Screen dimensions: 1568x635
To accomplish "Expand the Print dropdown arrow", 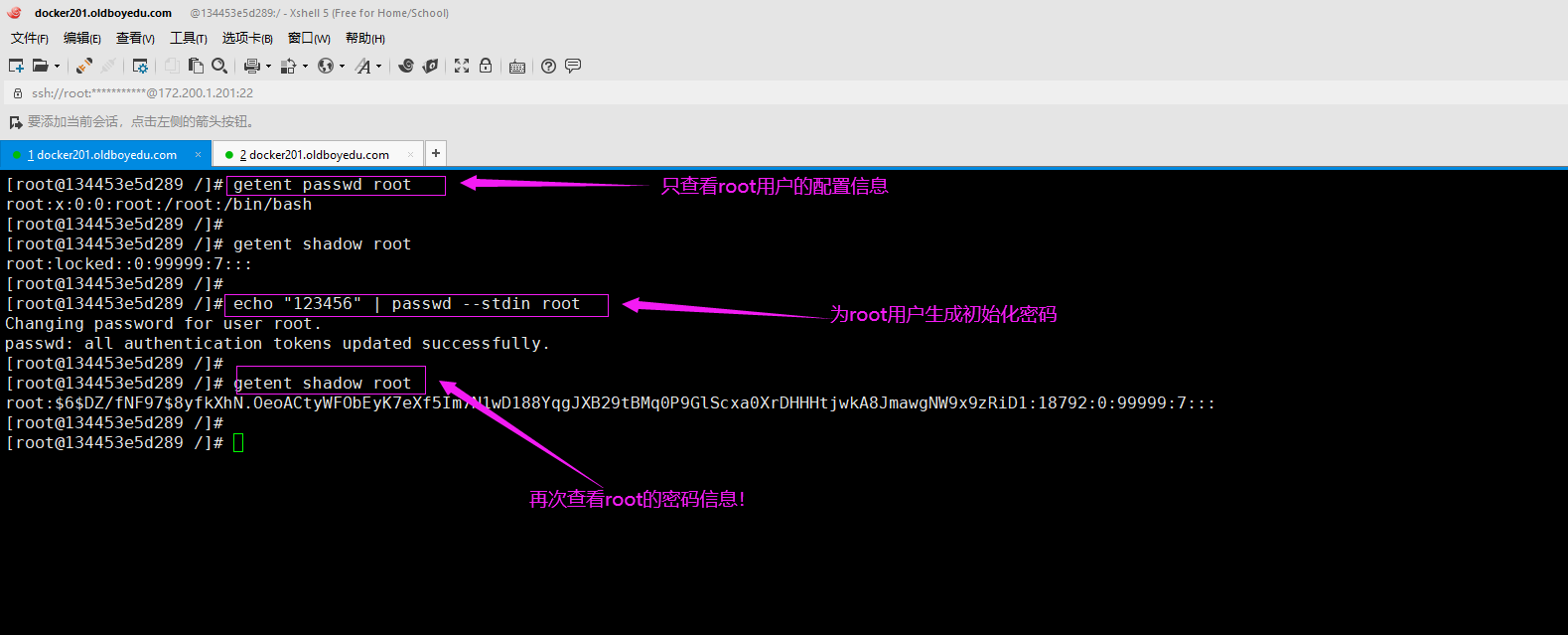I will (268, 67).
